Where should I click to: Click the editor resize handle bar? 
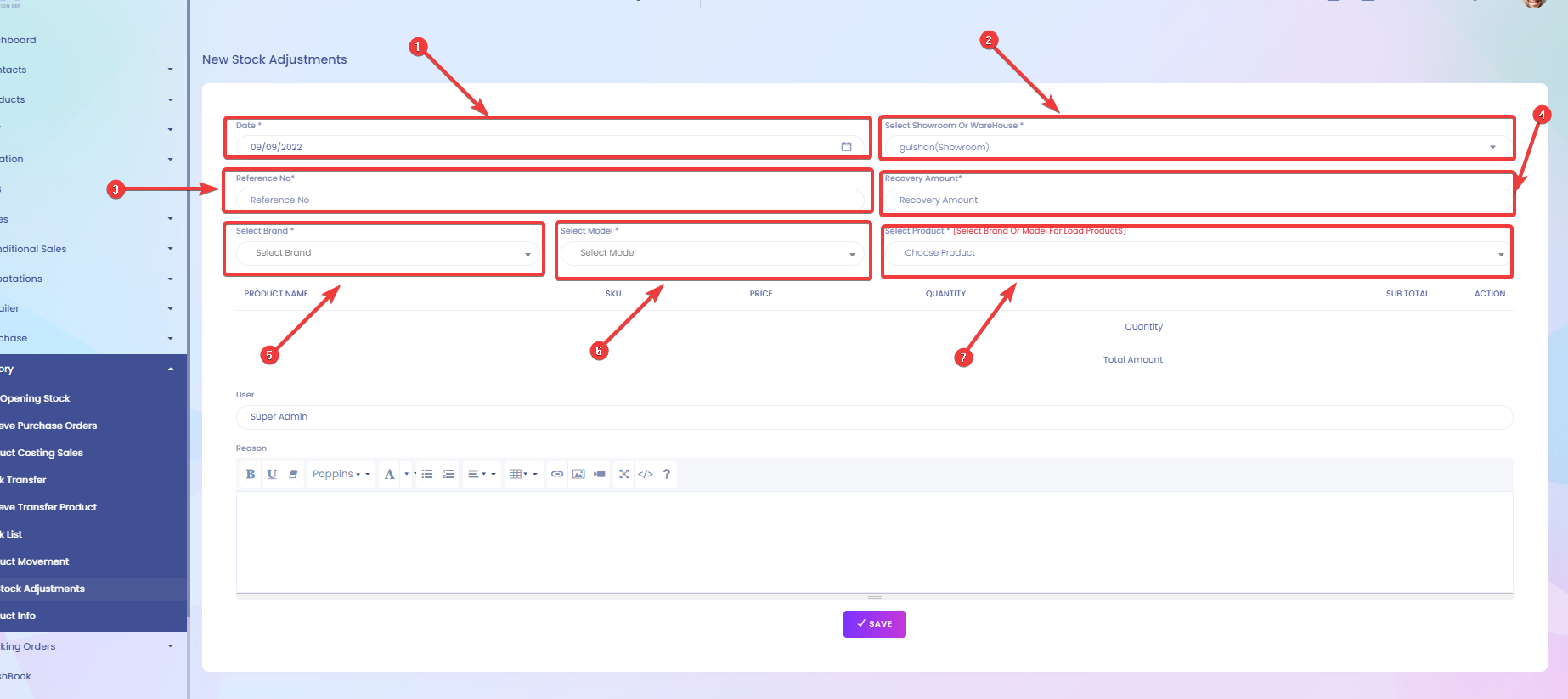pos(874,596)
